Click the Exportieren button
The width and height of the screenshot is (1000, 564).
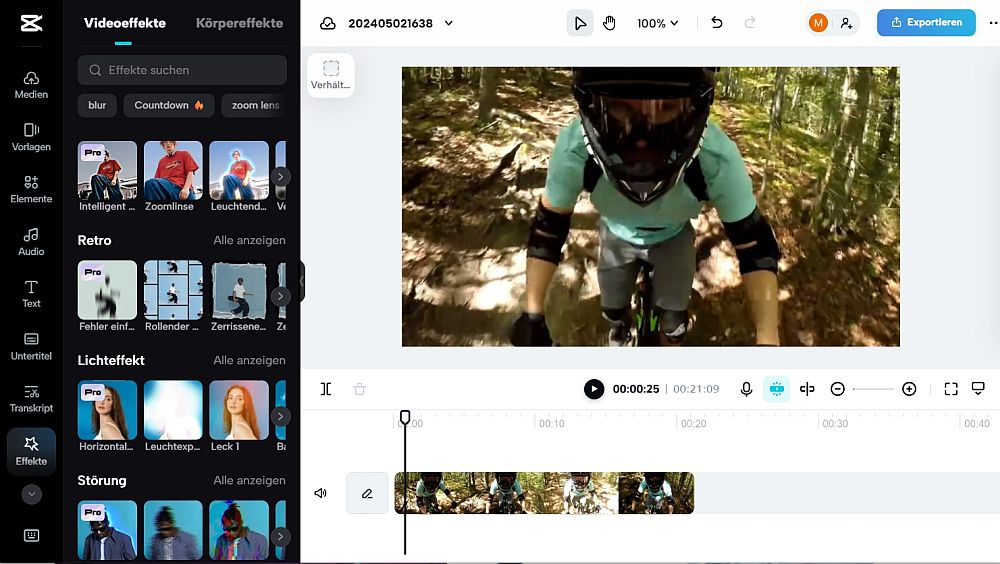pyautogui.click(x=926, y=23)
